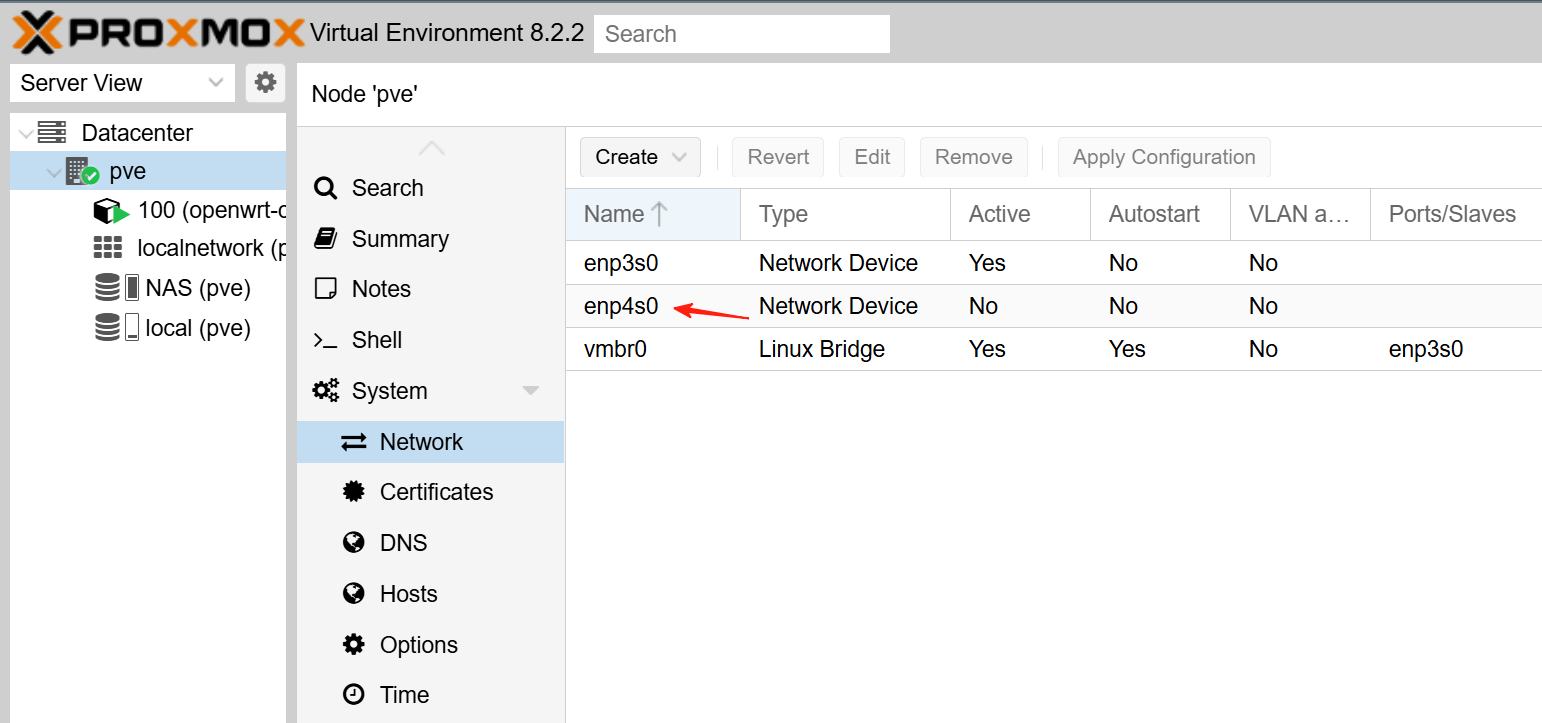1542x723 pixels.
Task: Expand the Create dropdown button
Action: 640,157
